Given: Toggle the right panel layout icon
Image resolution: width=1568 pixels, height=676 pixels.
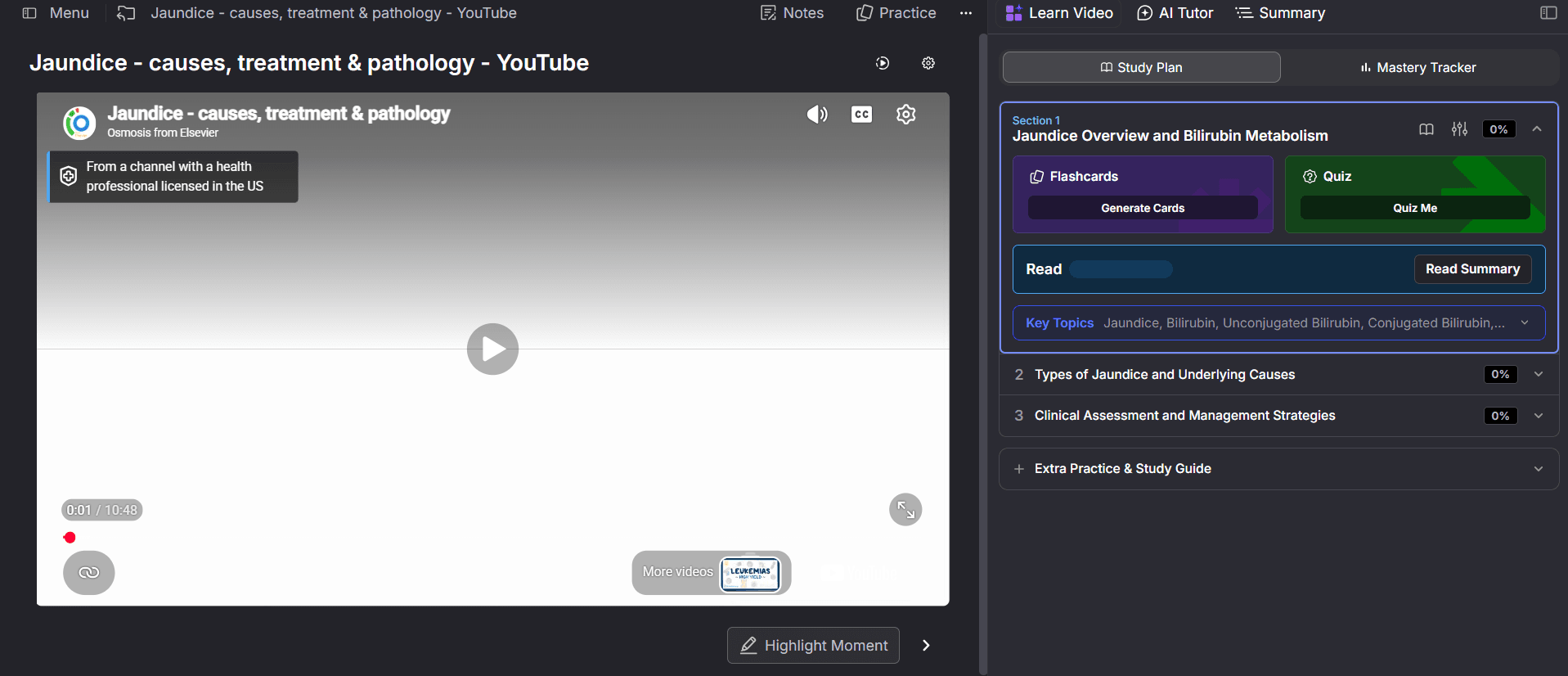Looking at the screenshot, I should [x=1548, y=13].
